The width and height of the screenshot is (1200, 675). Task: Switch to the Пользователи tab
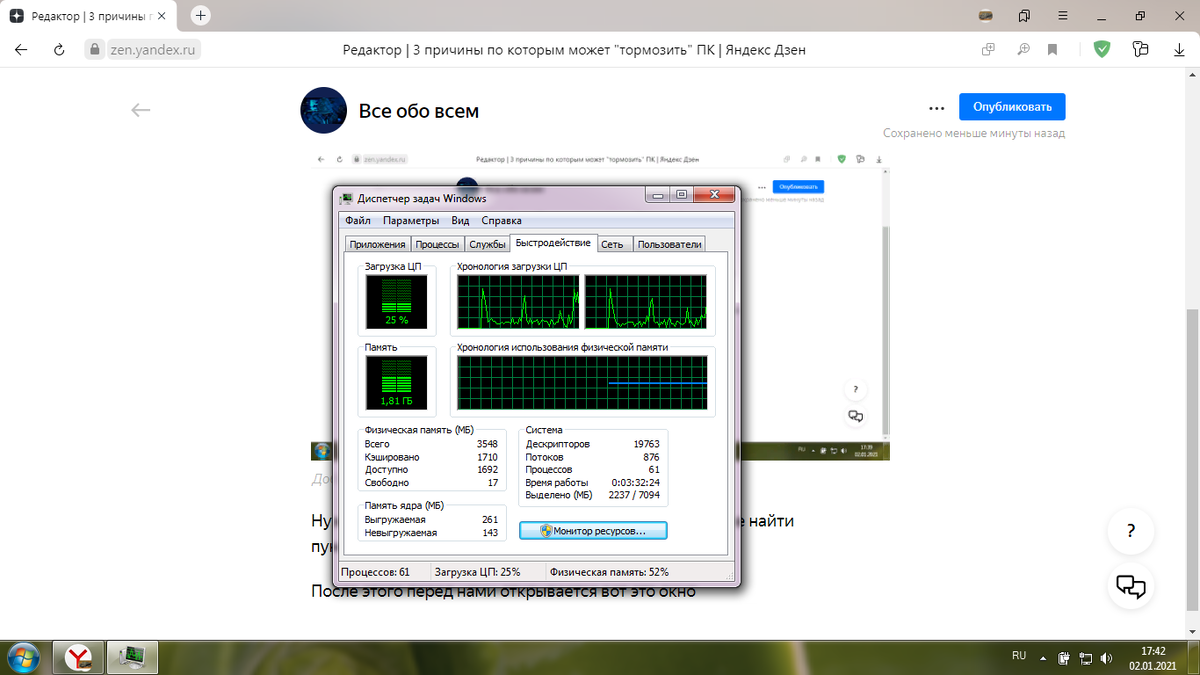(x=669, y=244)
